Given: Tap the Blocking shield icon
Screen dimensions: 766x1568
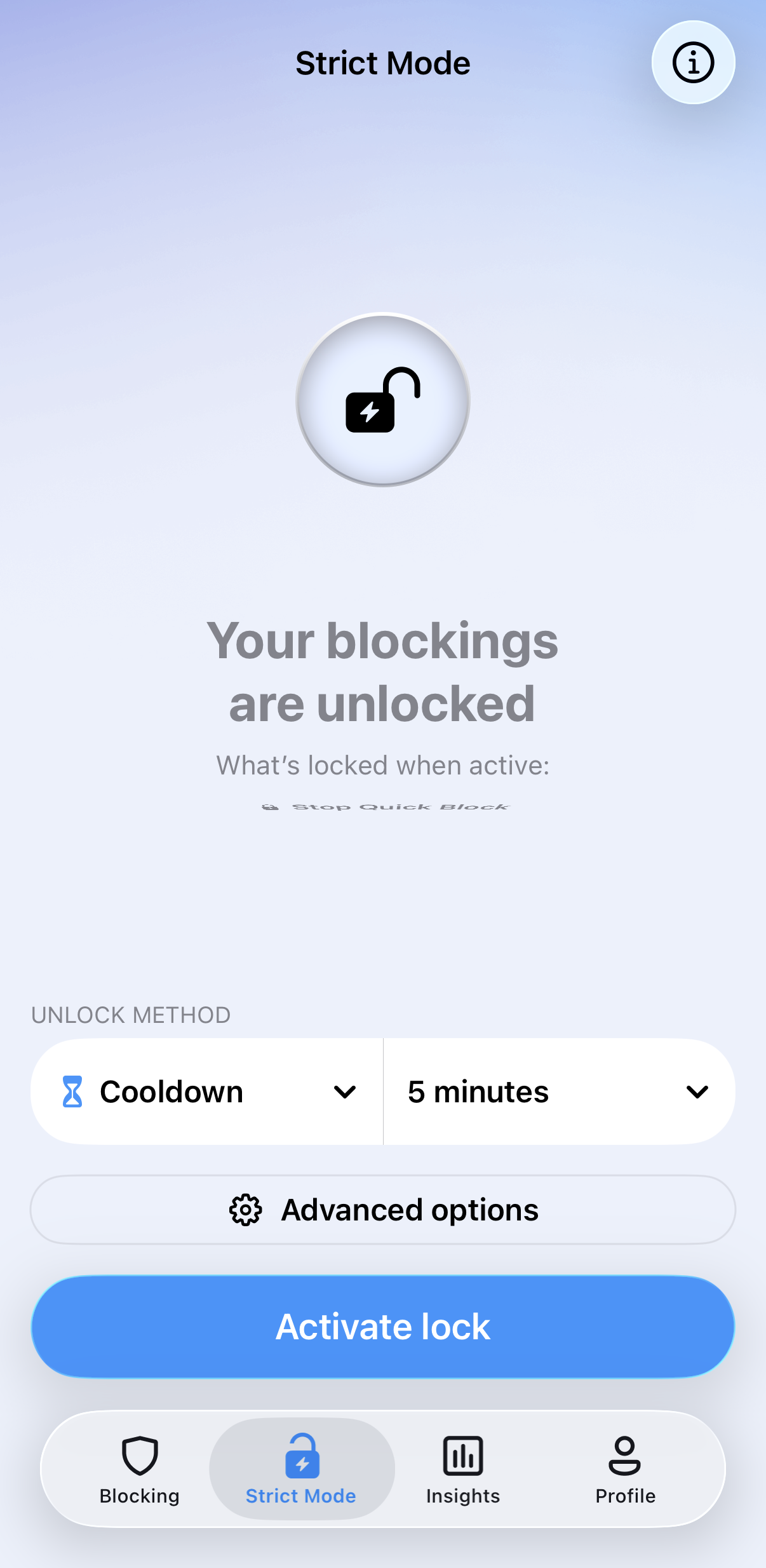Looking at the screenshot, I should click(140, 1456).
